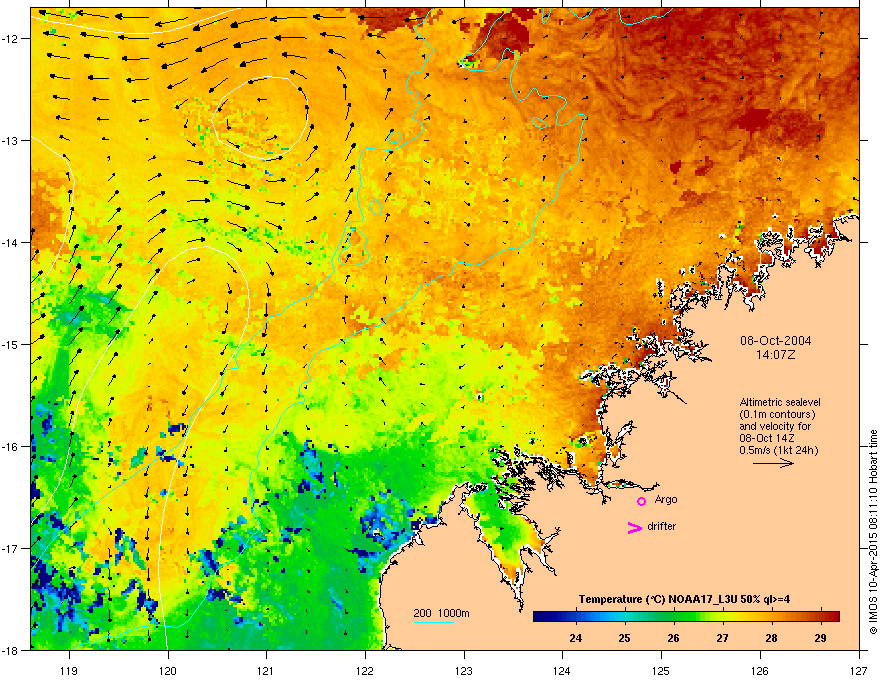The width and height of the screenshot is (880, 680).
Task: Click the 'Argo' legend label
Action: tap(666, 499)
